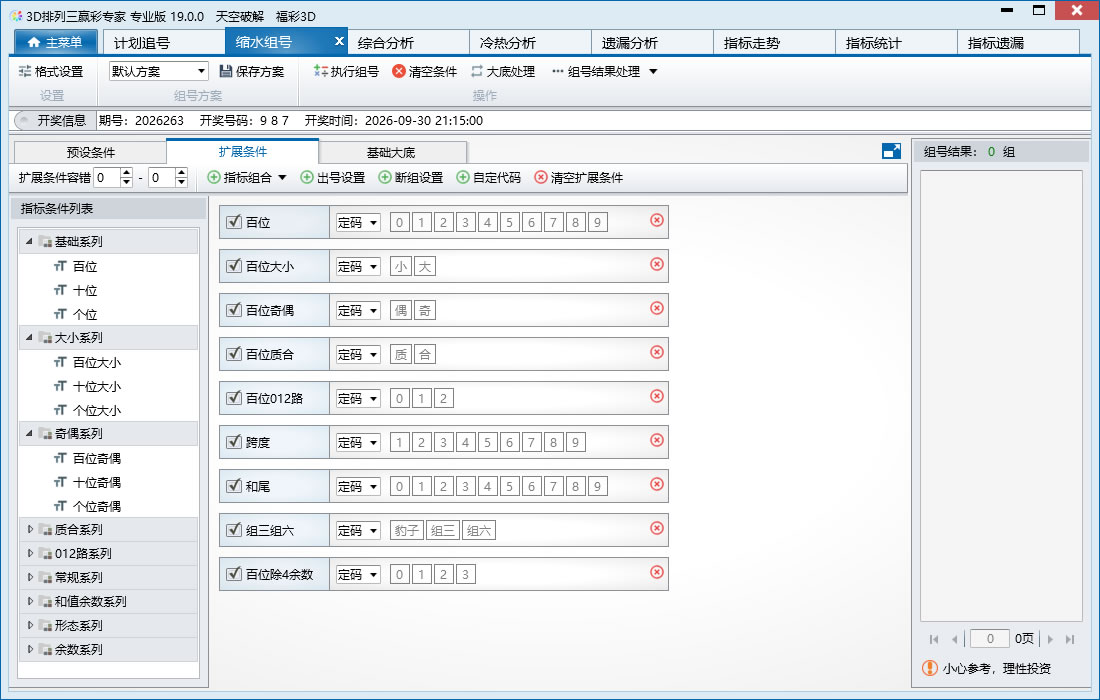
Task: Expand the 质合系列 tree node
Action: coord(30,530)
